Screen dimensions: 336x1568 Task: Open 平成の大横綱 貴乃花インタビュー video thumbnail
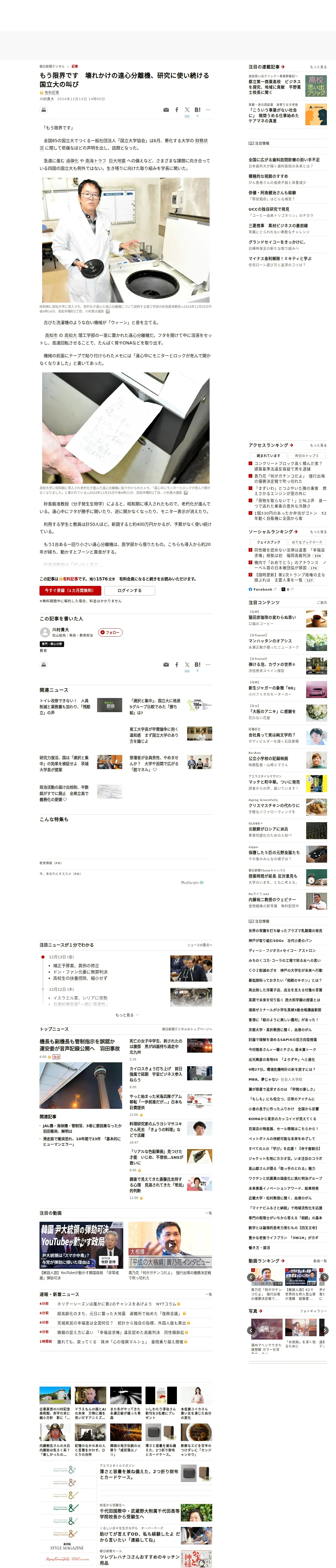click(x=170, y=1246)
